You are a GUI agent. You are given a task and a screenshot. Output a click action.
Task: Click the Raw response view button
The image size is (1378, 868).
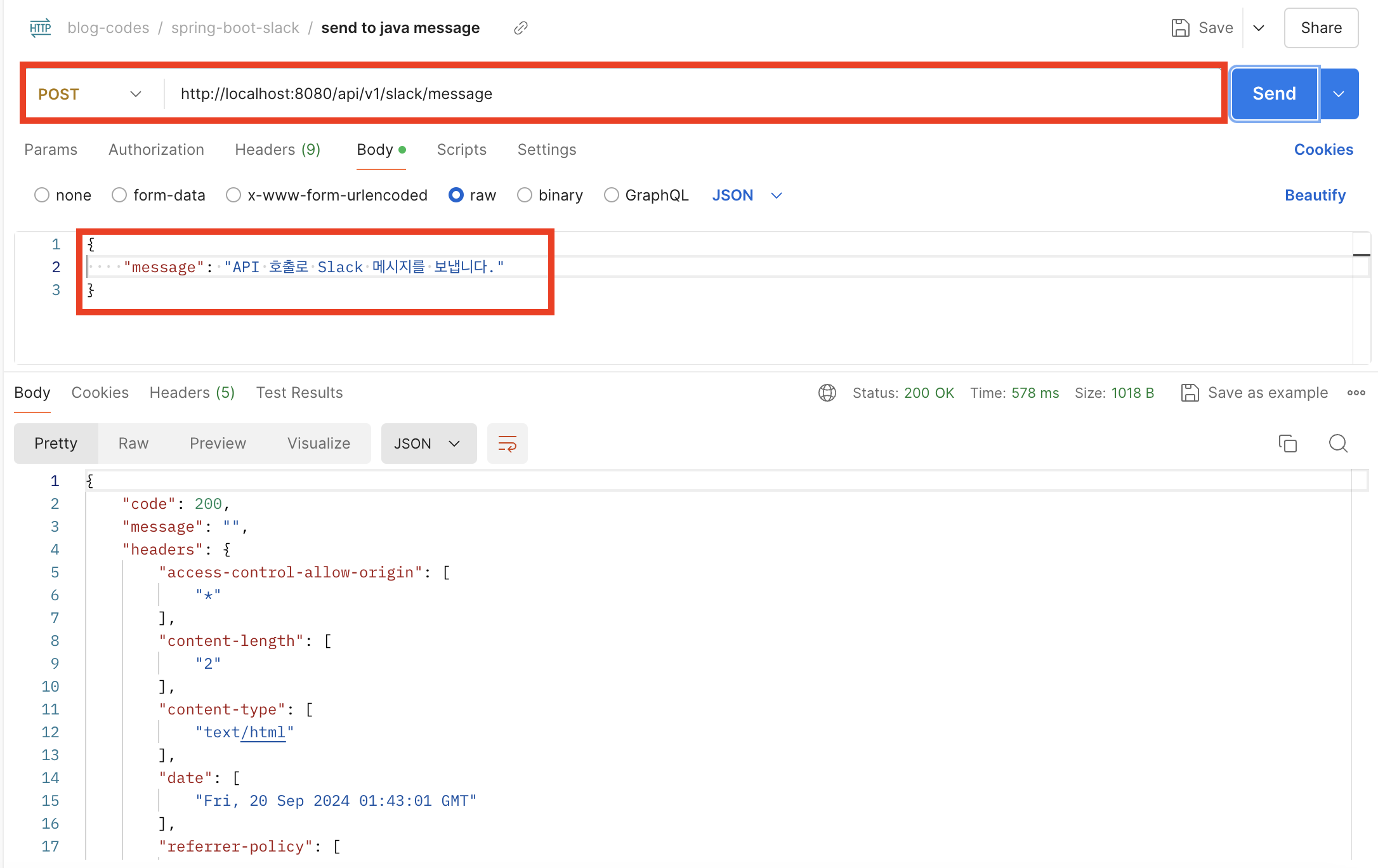pos(133,444)
